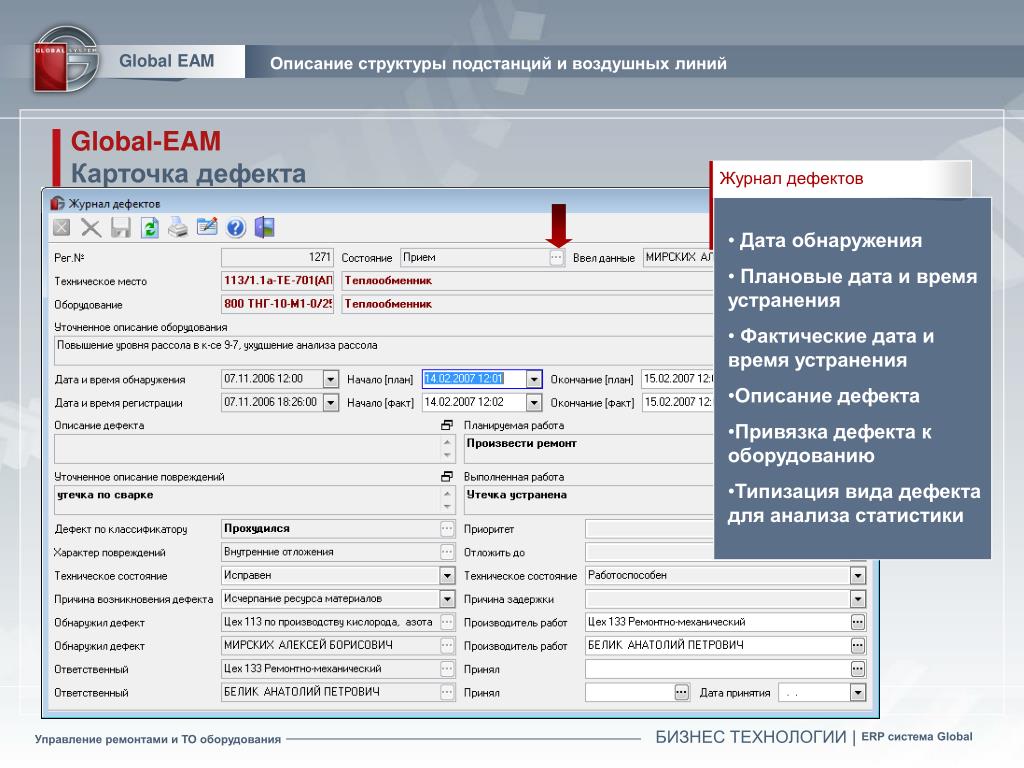Open lookup for Ответственный Цех 133 Ремонтно-механический
The width and height of the screenshot is (1024, 768).
coord(447,669)
